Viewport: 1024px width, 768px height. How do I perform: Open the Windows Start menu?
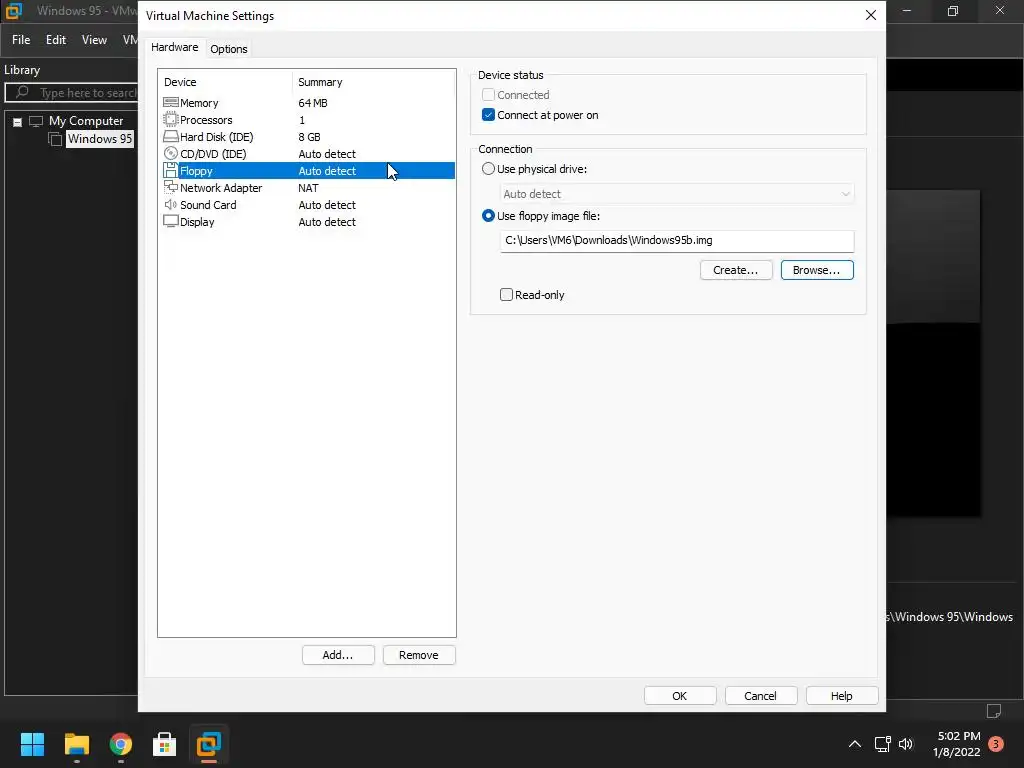click(x=32, y=744)
